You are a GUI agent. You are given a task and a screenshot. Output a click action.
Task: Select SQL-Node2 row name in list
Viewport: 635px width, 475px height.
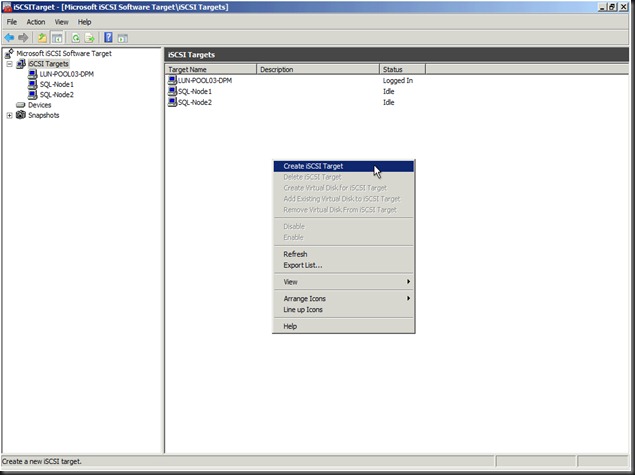click(x=195, y=102)
